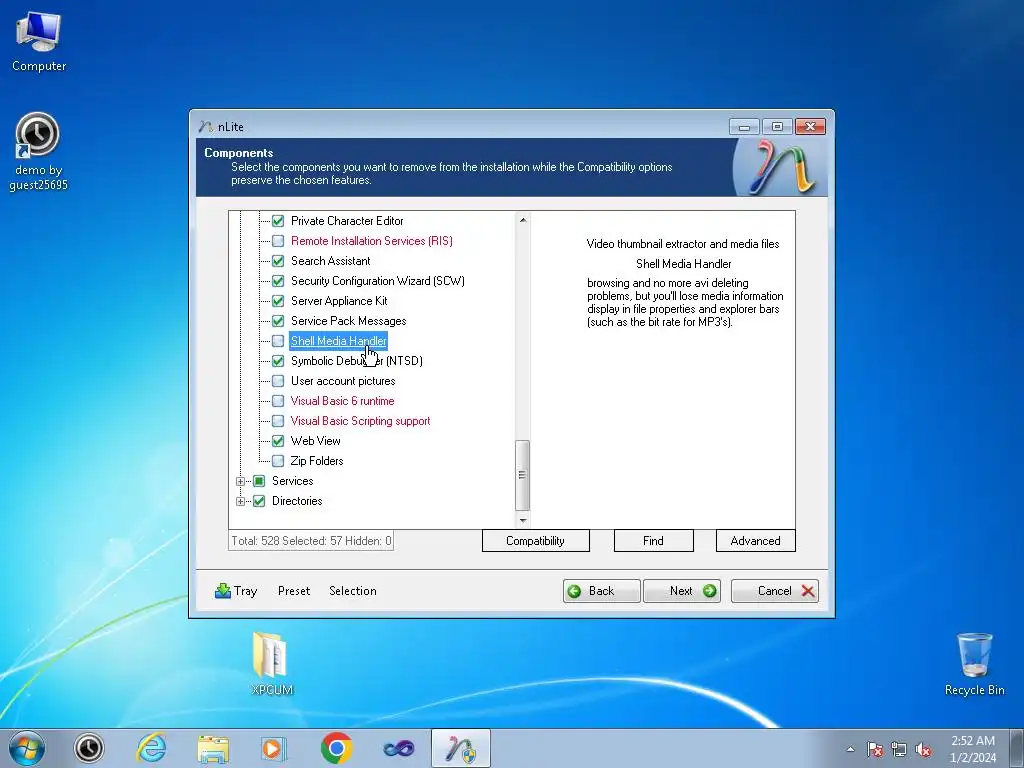The image size is (1024, 768).
Task: Launch Google Chrome from taskbar
Action: click(x=336, y=748)
